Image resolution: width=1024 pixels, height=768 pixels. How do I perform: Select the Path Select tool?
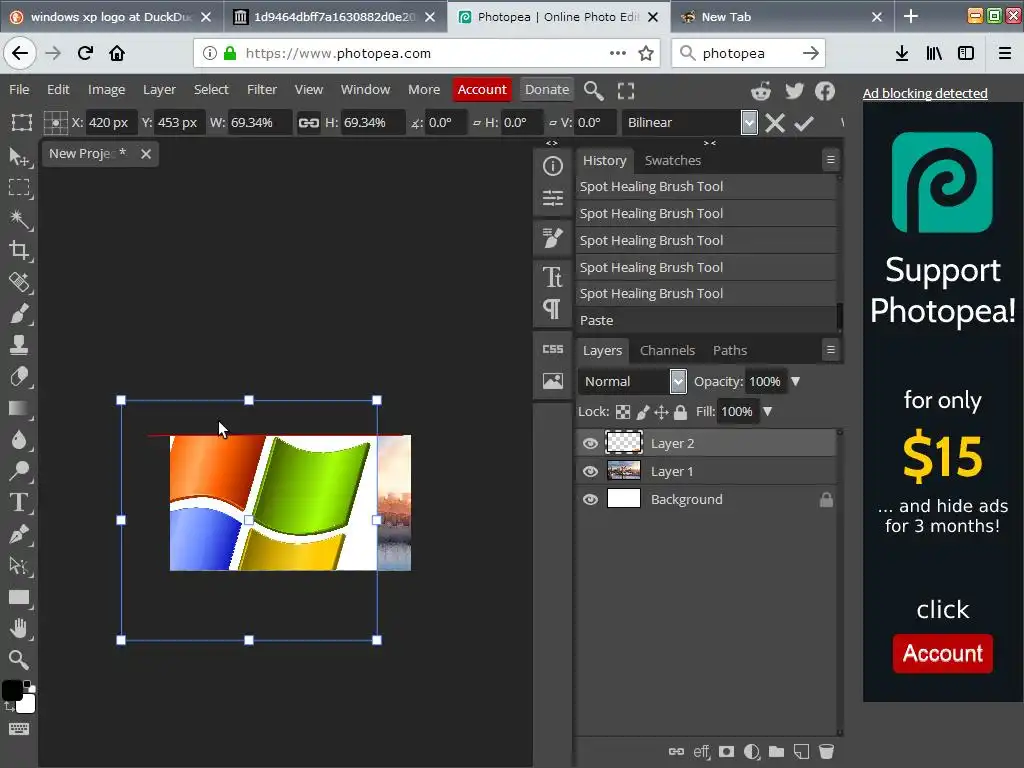19,566
